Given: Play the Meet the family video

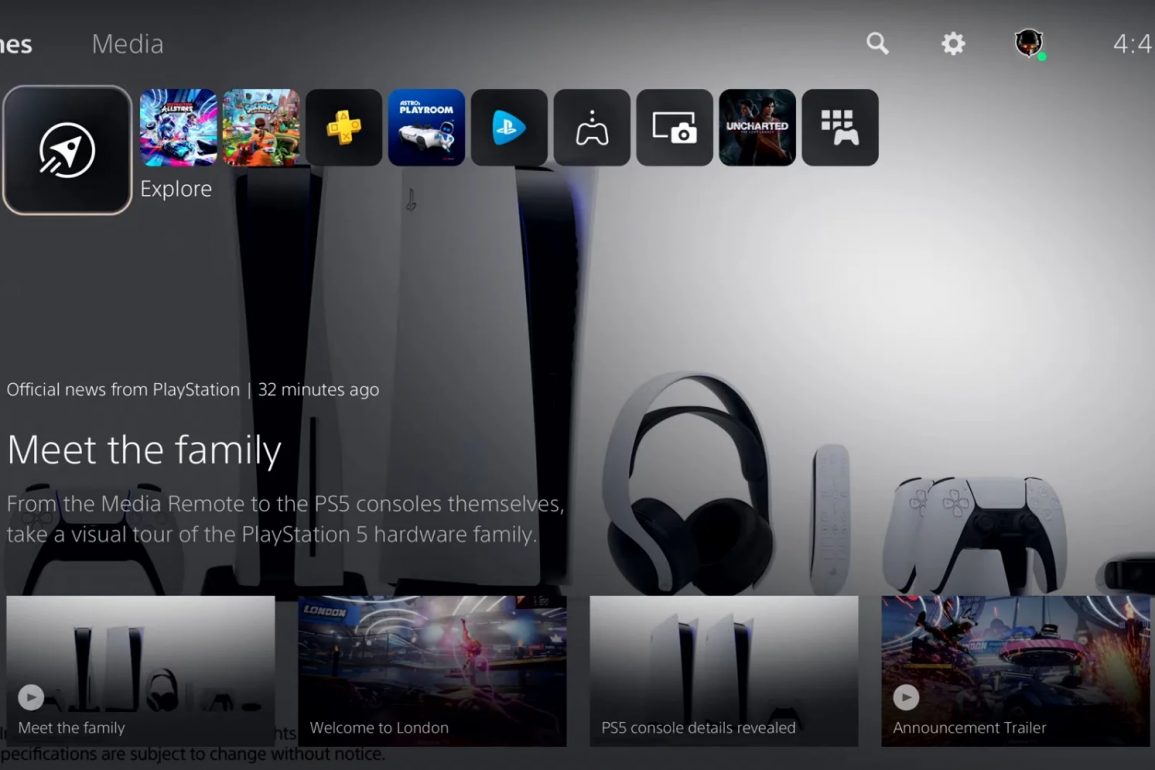Looking at the screenshot, I should tap(141, 671).
